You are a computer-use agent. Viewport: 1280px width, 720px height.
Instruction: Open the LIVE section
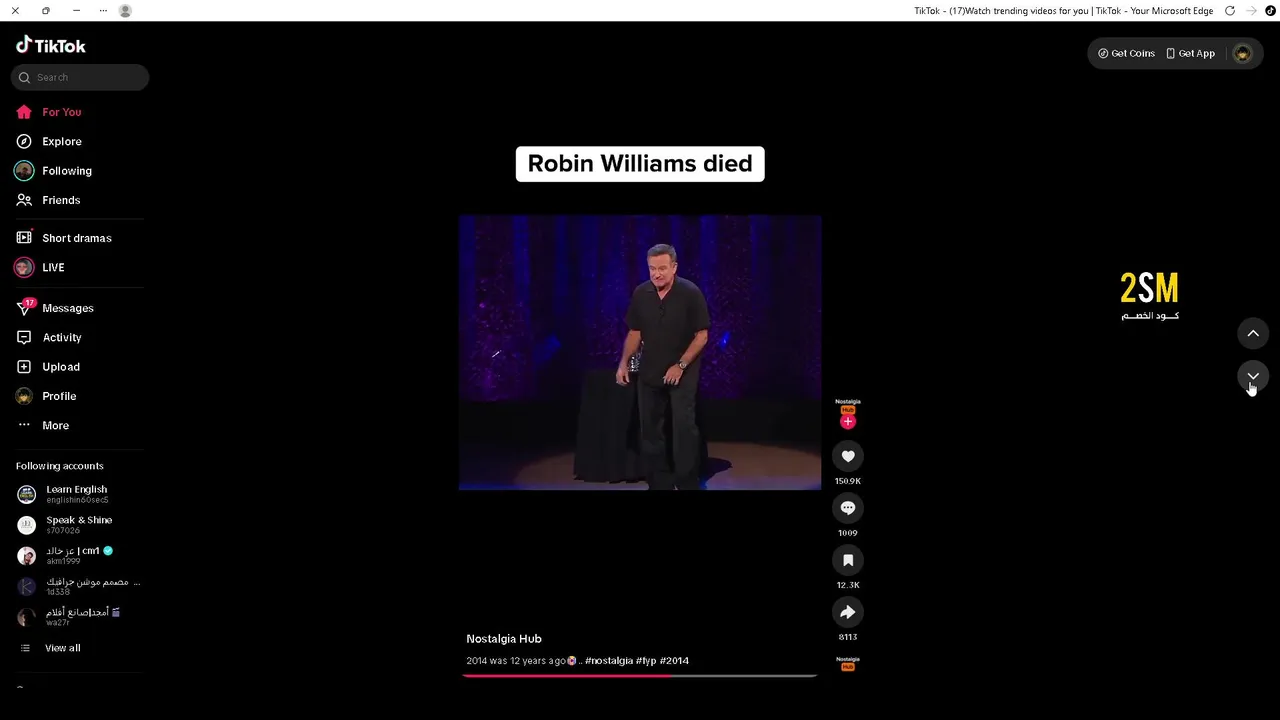(x=53, y=267)
